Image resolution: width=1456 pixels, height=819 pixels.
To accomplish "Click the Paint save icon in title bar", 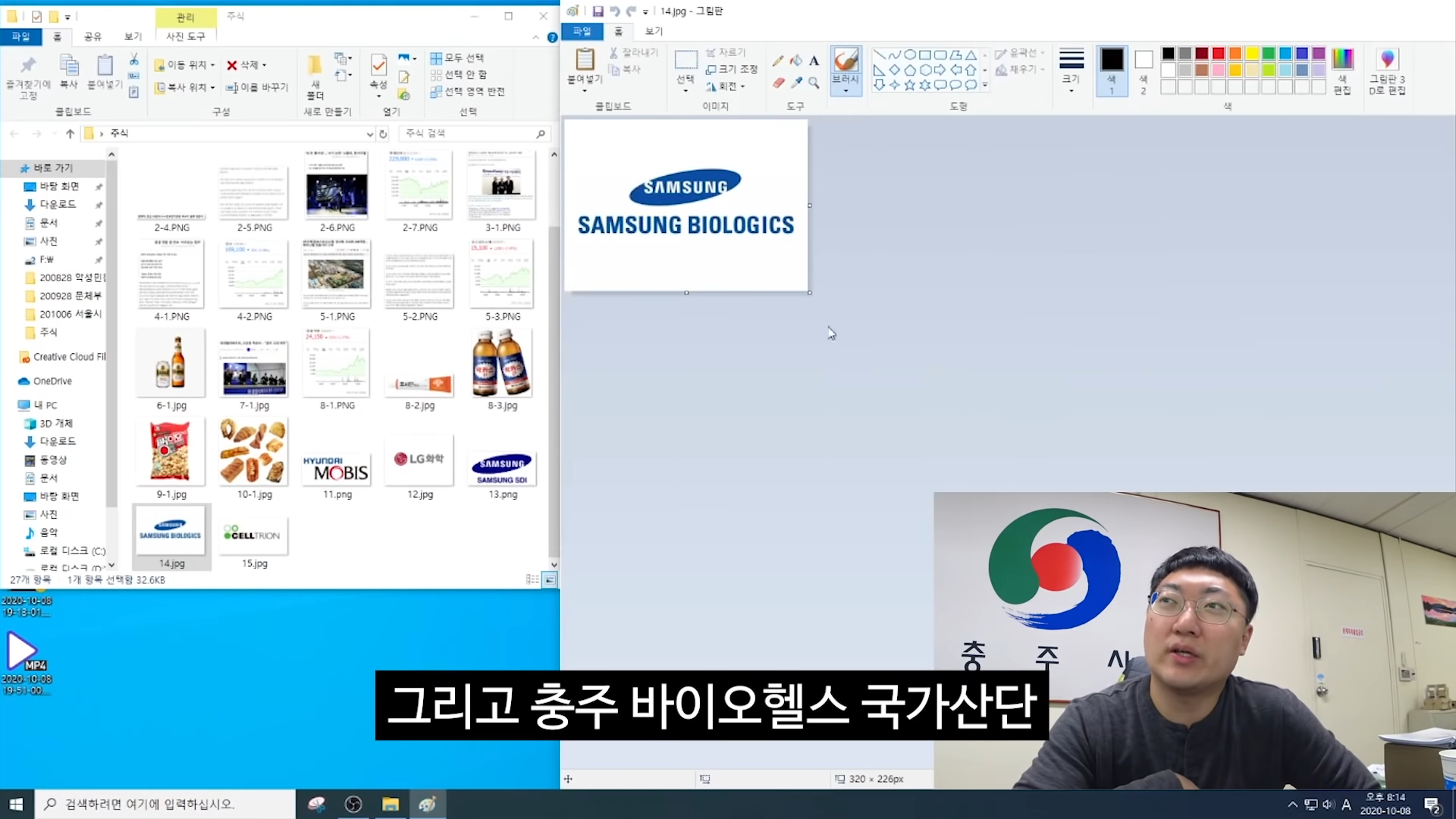I will point(598,11).
